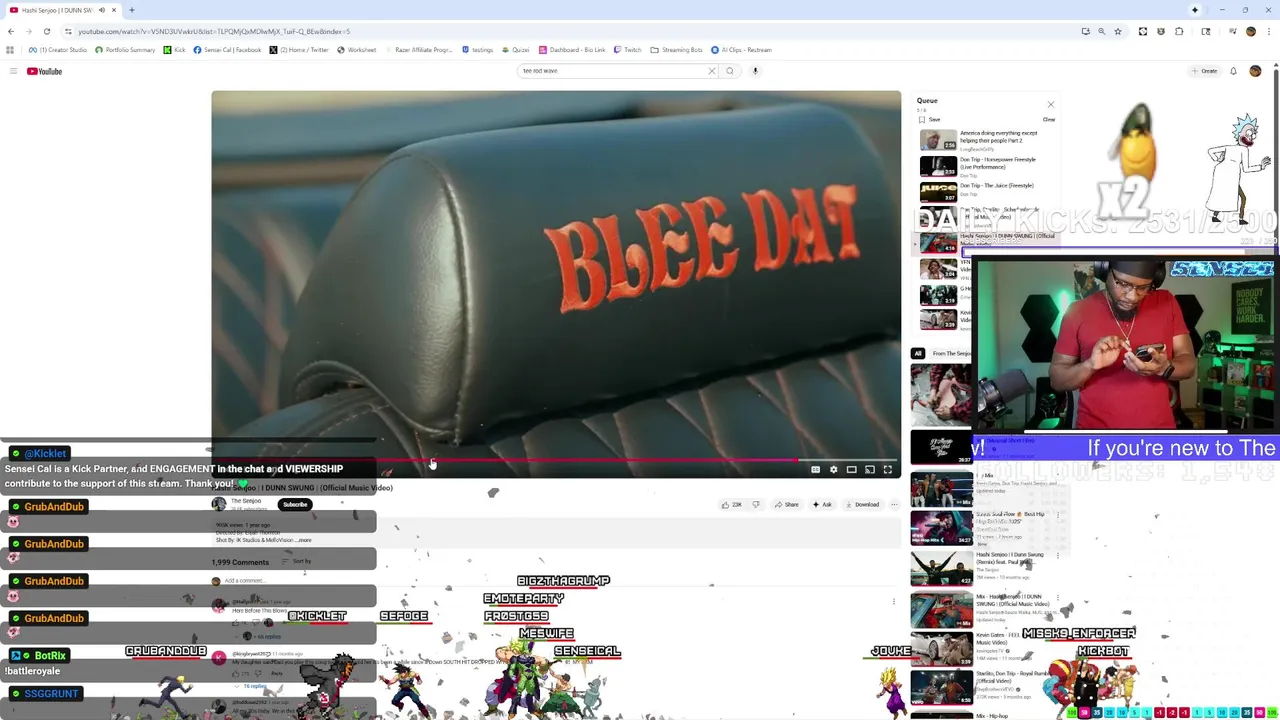
Task: Go back with the browser back arrow
Action: [10, 31]
